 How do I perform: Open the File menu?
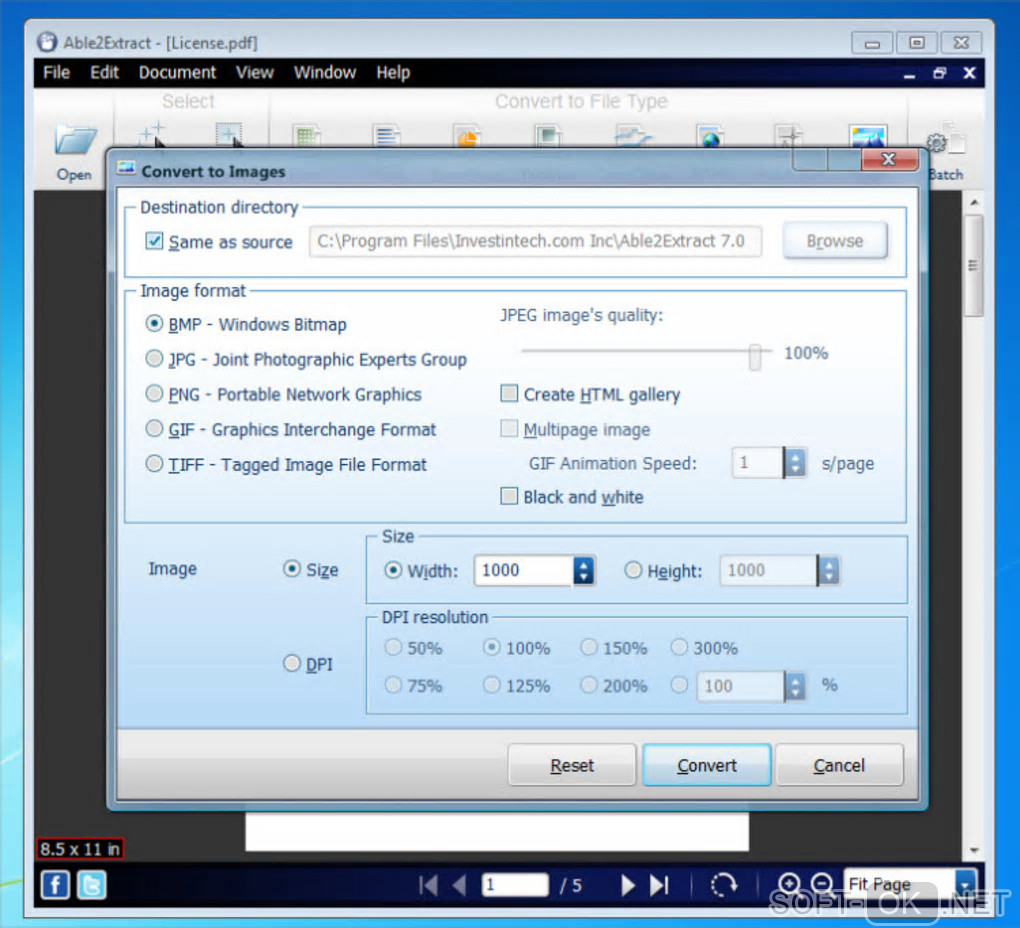click(57, 72)
